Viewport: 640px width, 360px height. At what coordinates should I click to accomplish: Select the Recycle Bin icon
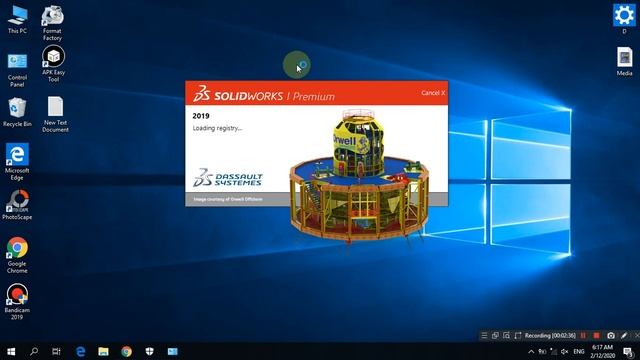pos(17,112)
